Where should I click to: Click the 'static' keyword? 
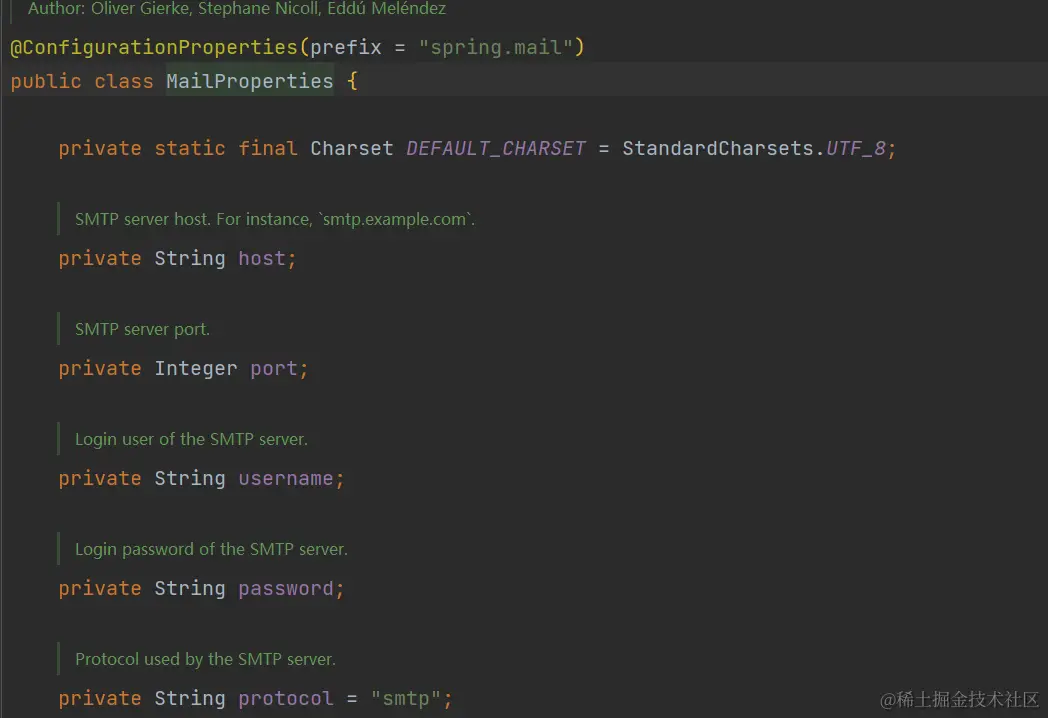(x=190, y=148)
